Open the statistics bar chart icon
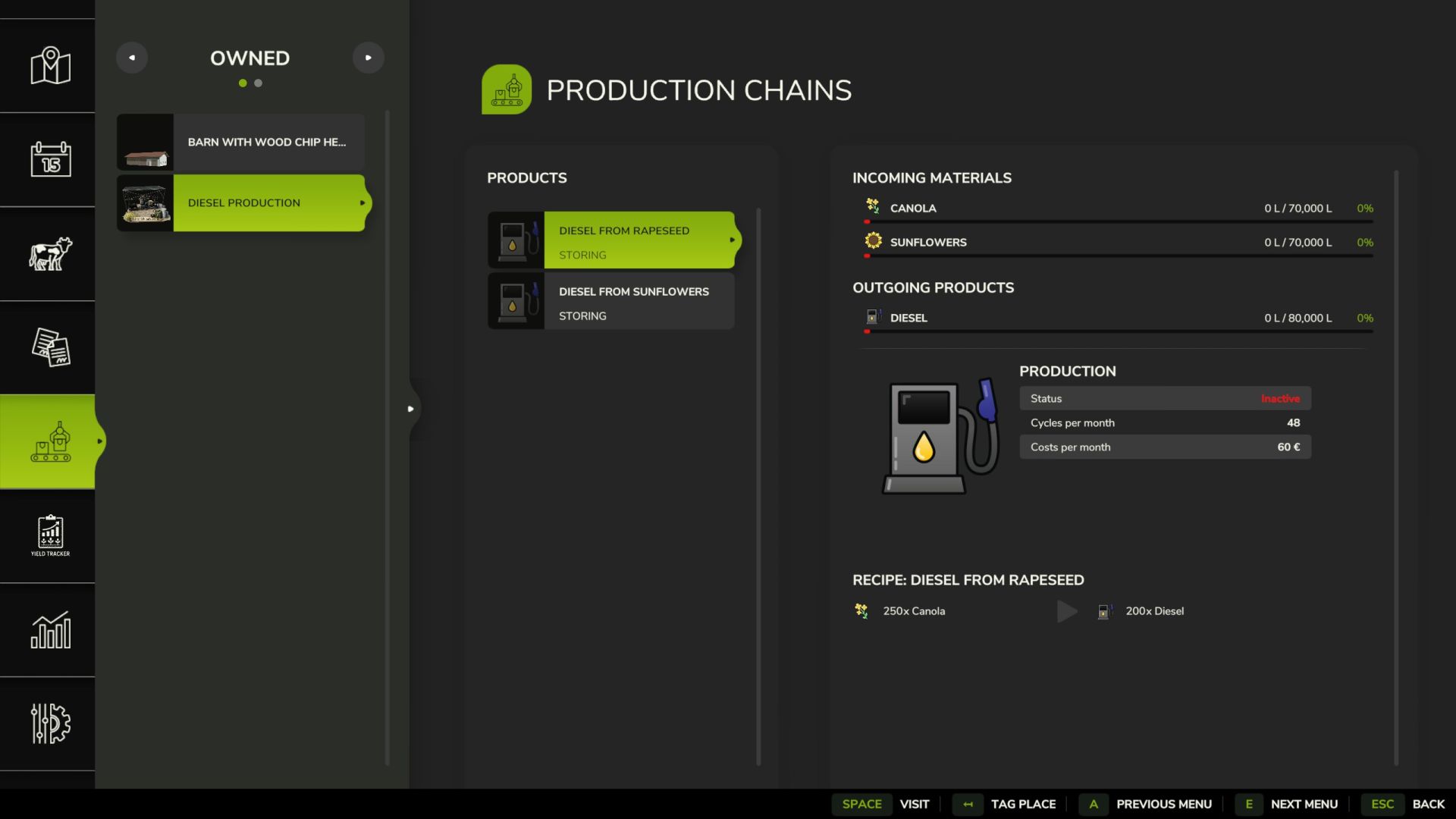Viewport: 1456px width, 819px height. (50, 629)
